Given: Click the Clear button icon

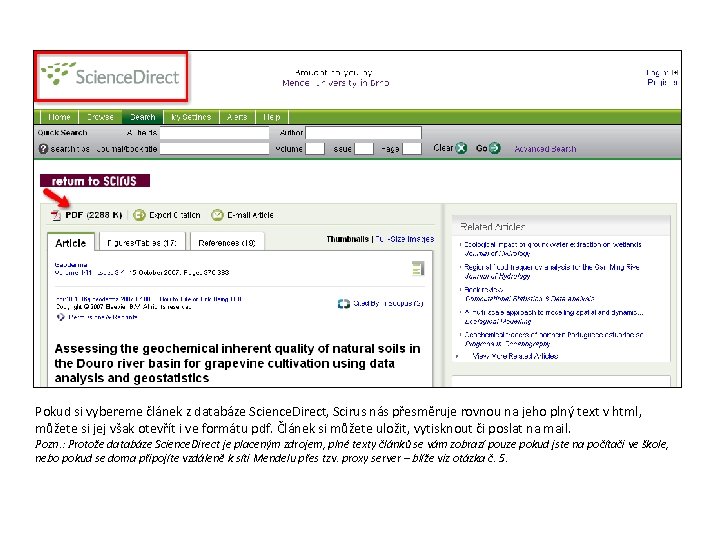Looking at the screenshot, I should tap(461, 148).
